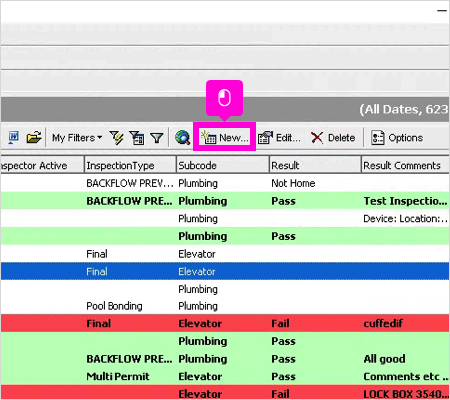Viewport: 450px width, 400px height.
Task: Select the Pool Bonding Plumbing row
Action: point(225,306)
